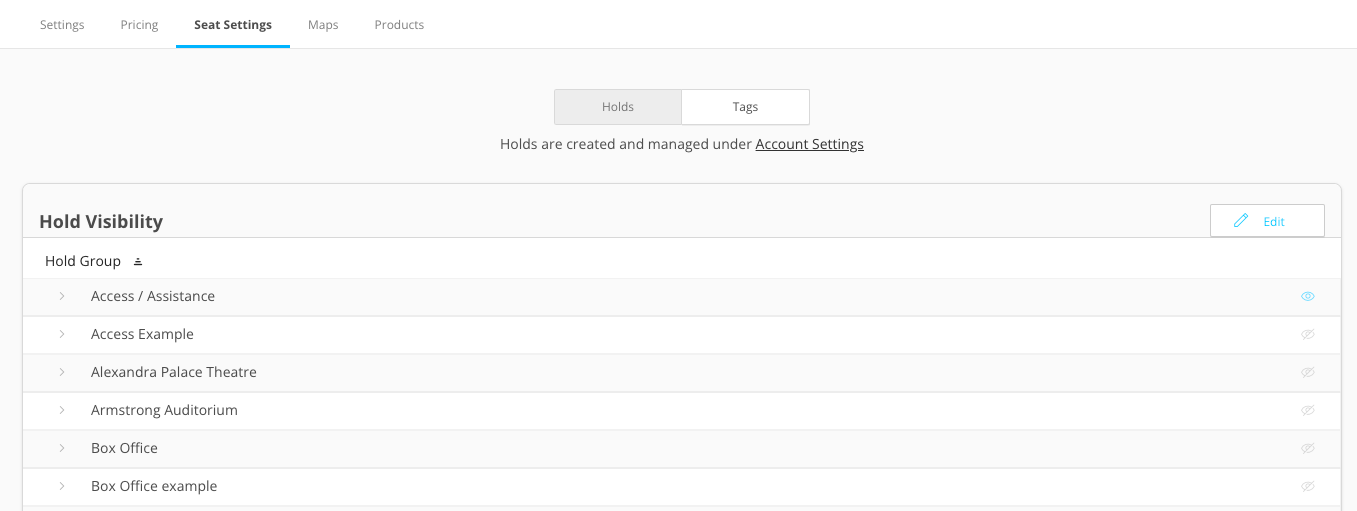The height and width of the screenshot is (511, 1357).
Task: Click the eye icon for Box Office example
Action: [1308, 487]
